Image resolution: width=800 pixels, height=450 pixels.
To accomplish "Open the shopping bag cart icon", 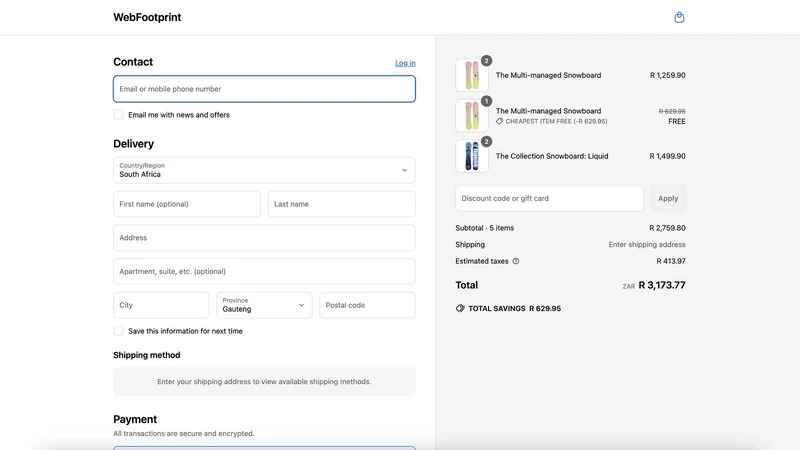I will tap(679, 17).
